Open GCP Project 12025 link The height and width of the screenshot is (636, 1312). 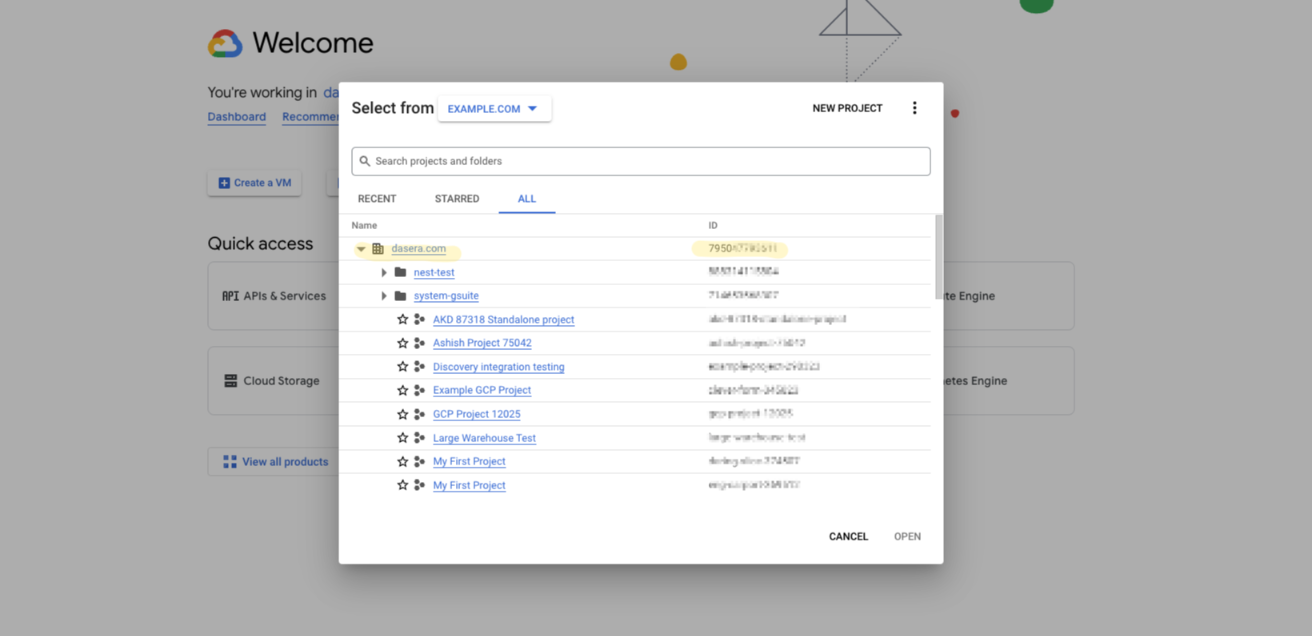point(476,414)
